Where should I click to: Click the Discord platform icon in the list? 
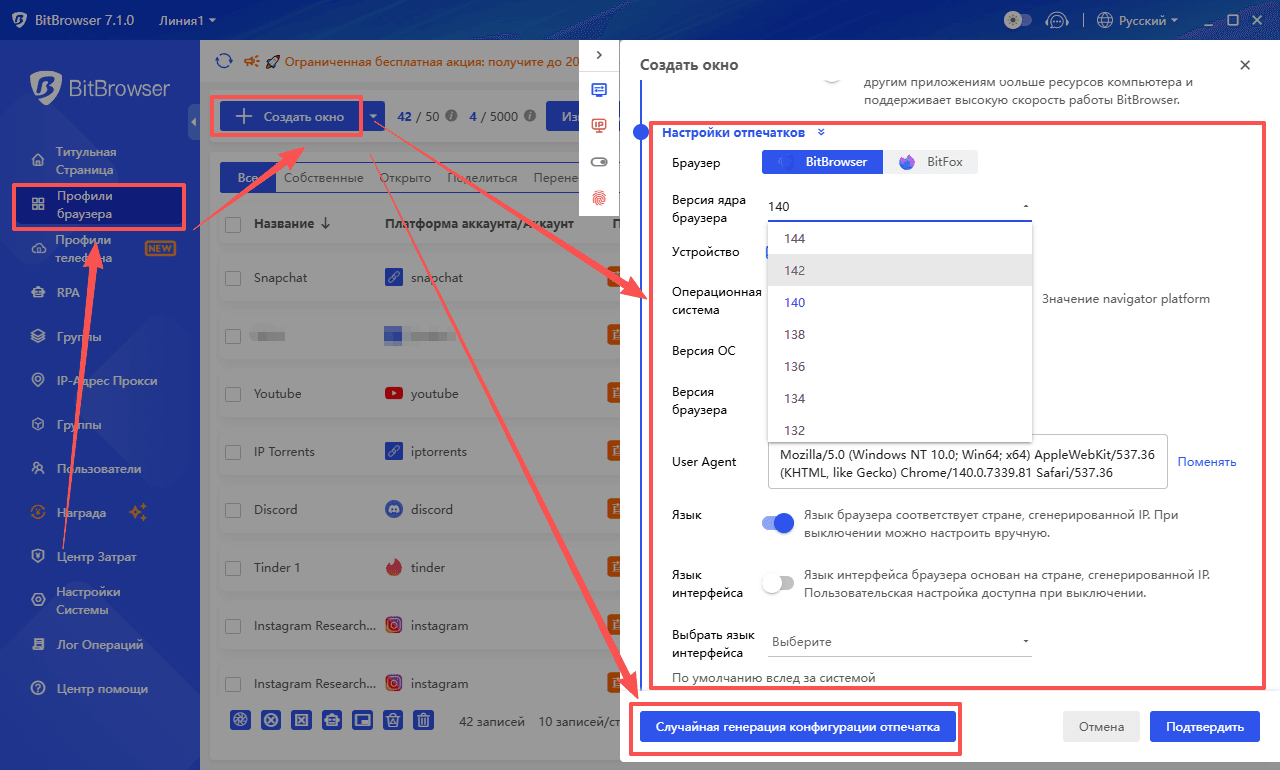point(394,510)
